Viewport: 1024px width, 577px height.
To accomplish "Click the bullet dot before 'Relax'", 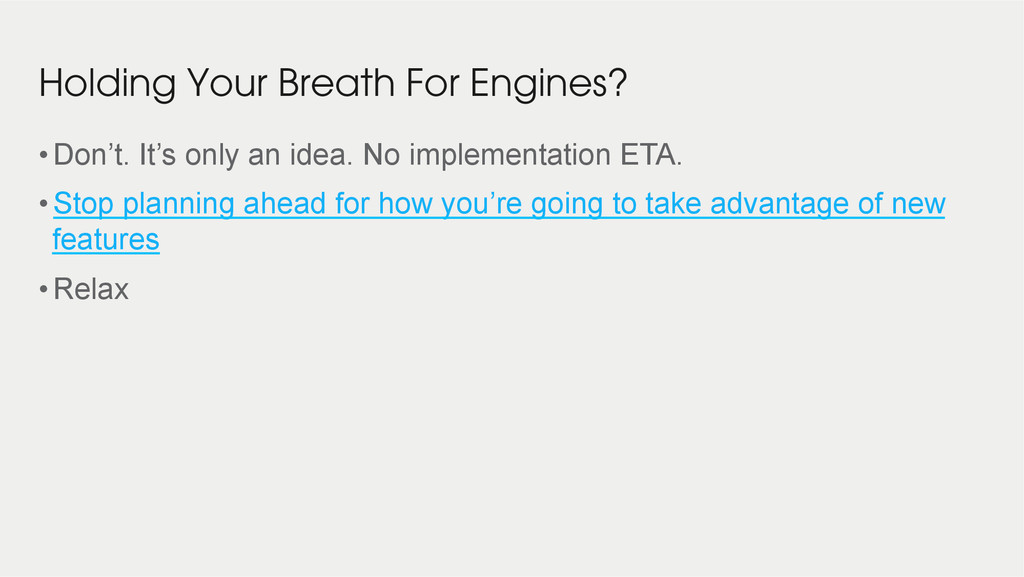I will [44, 289].
